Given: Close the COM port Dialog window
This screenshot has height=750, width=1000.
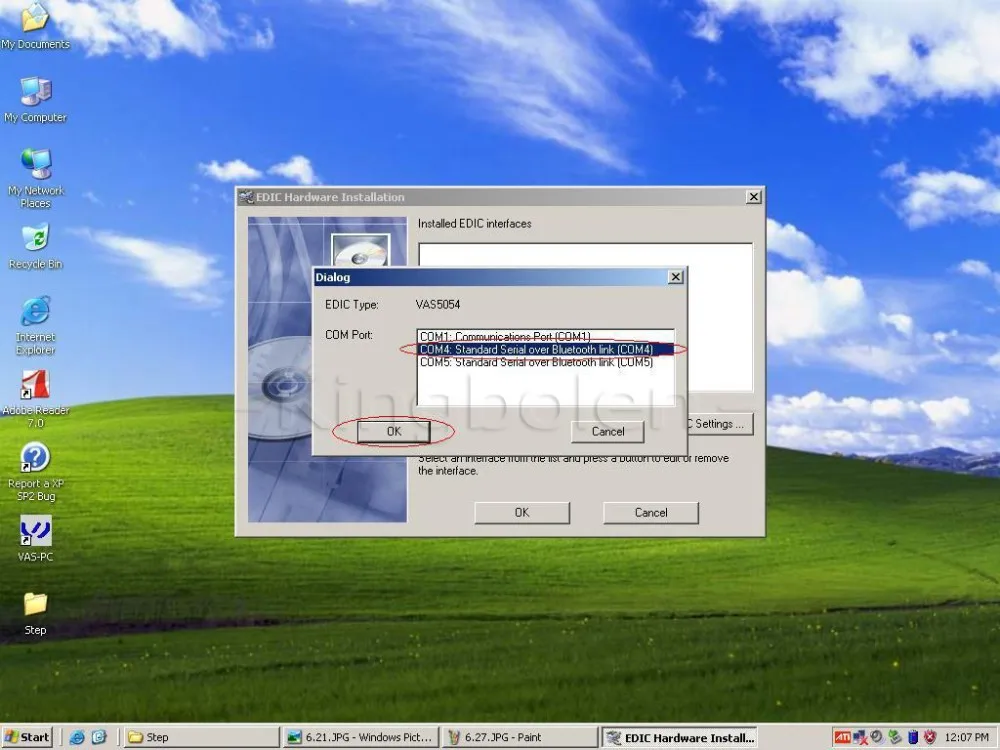Looking at the screenshot, I should click(x=675, y=277).
